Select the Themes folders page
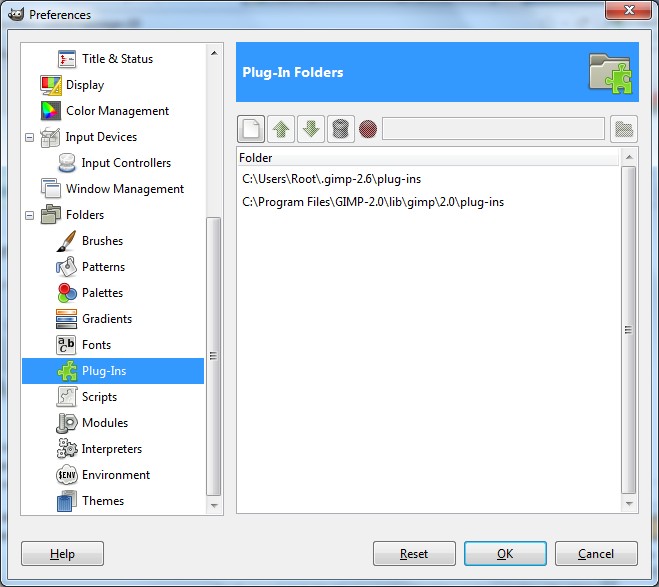The width and height of the screenshot is (659, 587). (103, 501)
